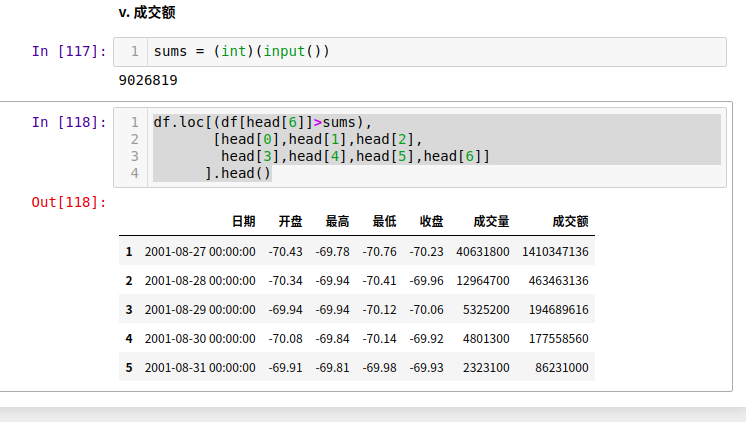Click the 最高 value -69.81
746x422 pixels.
click(333, 368)
